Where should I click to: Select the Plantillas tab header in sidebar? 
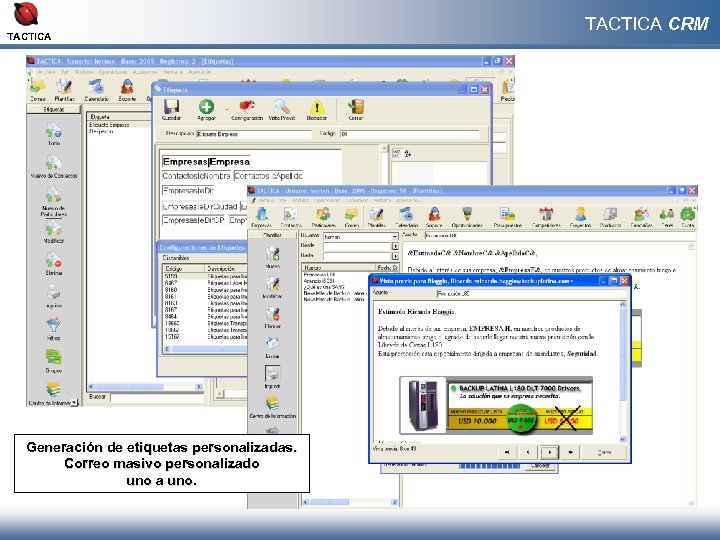(x=272, y=235)
